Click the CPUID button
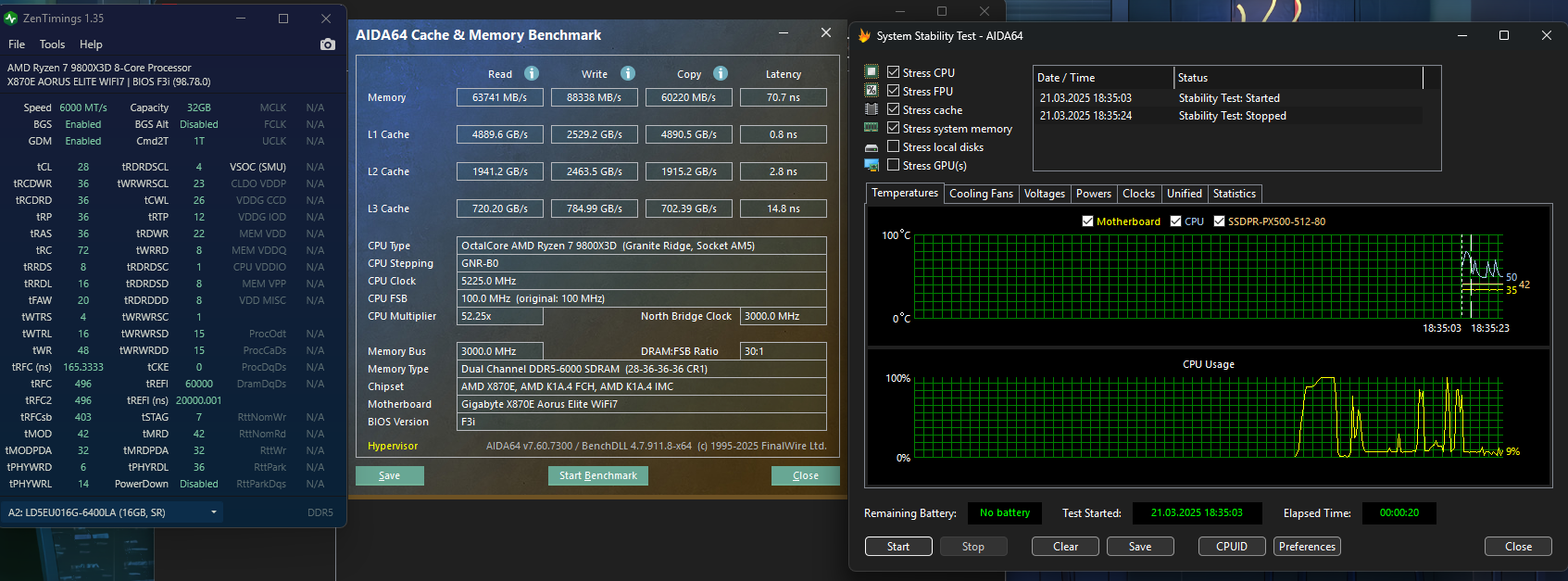Viewport: 1568px width, 581px height. pyautogui.click(x=1231, y=547)
